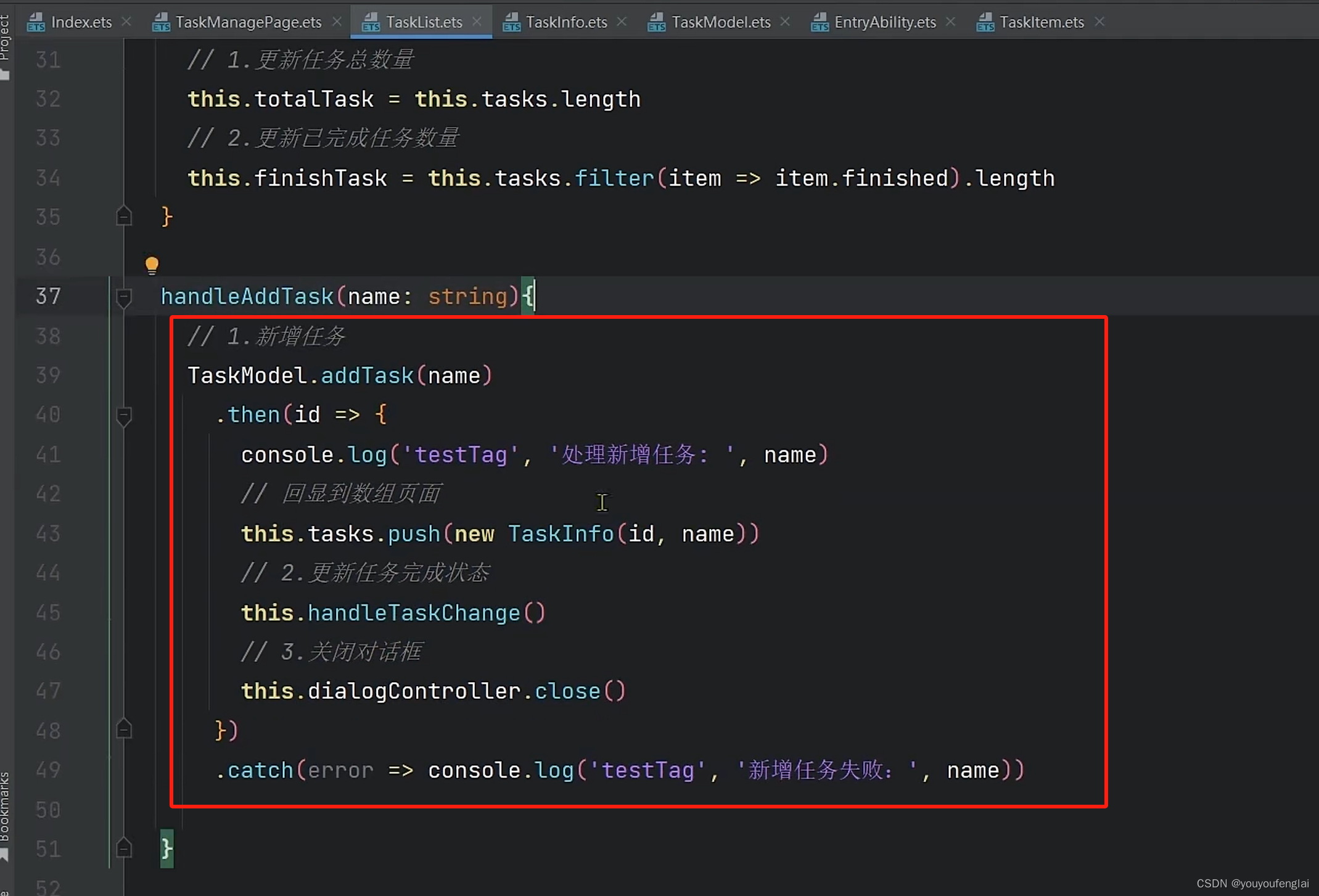Click the ETS file icon on TaskInfo.ets tab
This screenshot has width=1319, height=896.
(x=511, y=22)
